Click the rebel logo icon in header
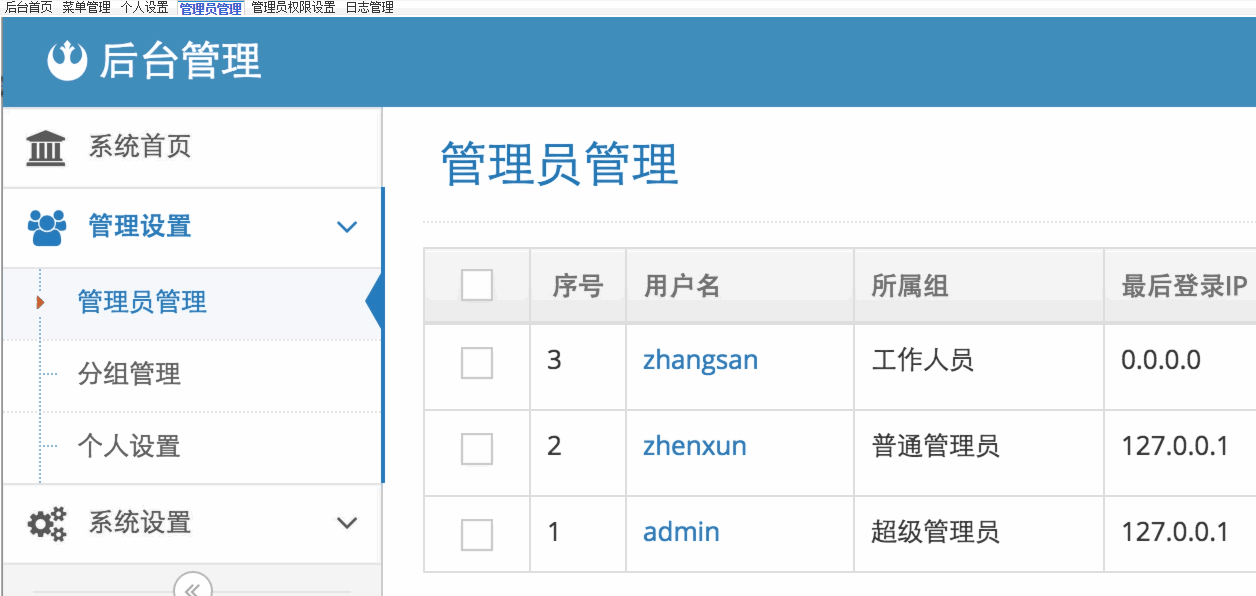This screenshot has height=596, width=1256. coord(68,61)
